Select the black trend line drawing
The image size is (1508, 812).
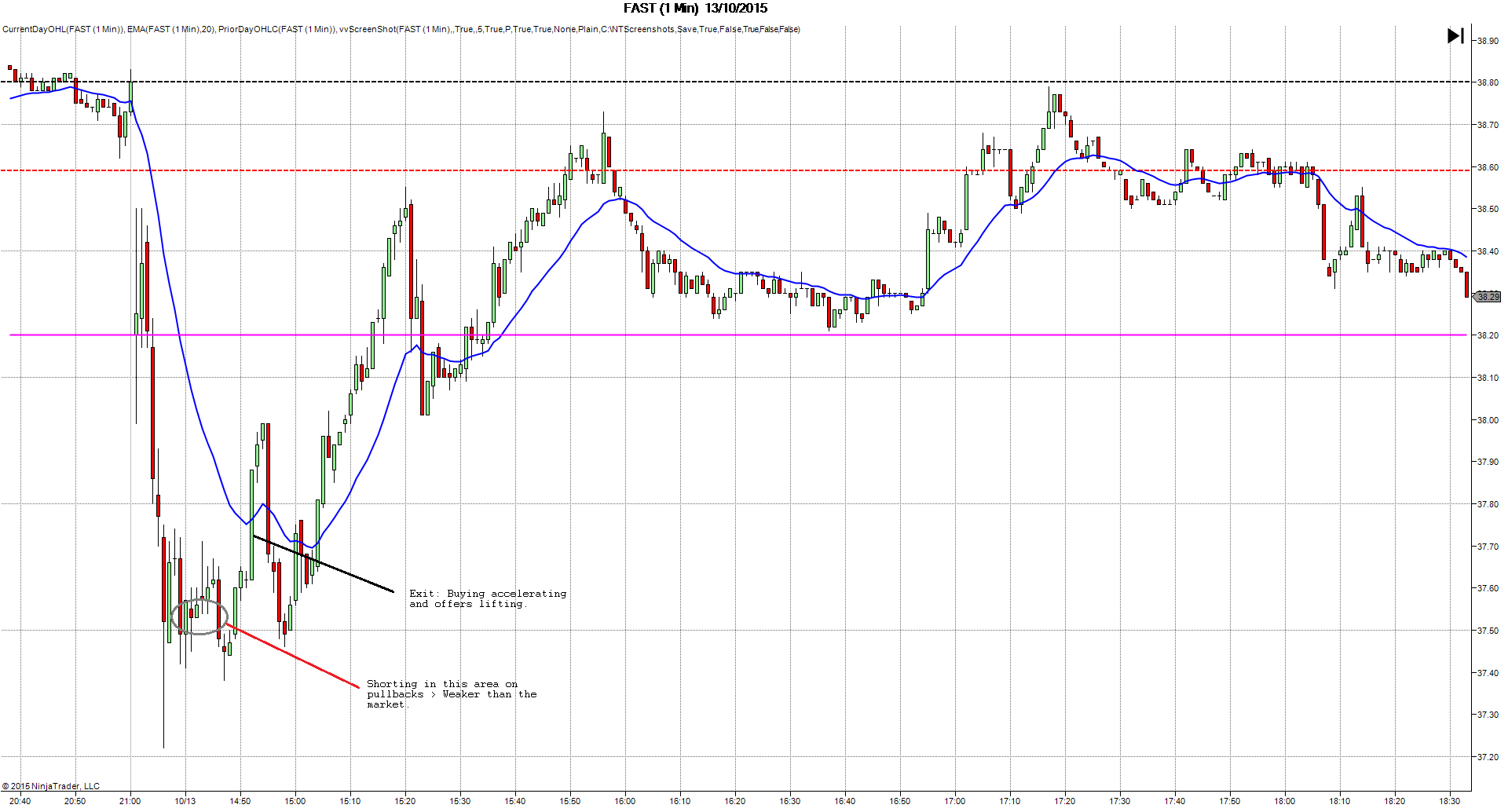tap(323, 563)
